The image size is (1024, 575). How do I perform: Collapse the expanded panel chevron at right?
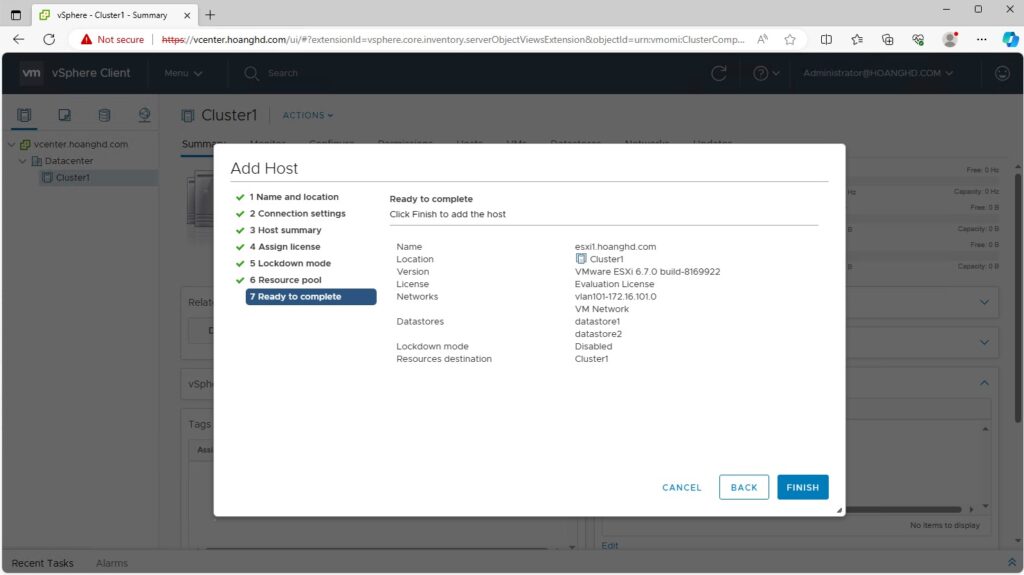[x=984, y=383]
